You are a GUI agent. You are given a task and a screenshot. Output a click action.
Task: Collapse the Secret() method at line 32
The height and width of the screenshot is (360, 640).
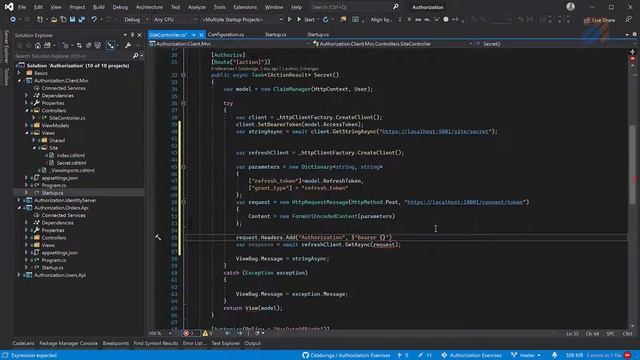tap(183, 75)
